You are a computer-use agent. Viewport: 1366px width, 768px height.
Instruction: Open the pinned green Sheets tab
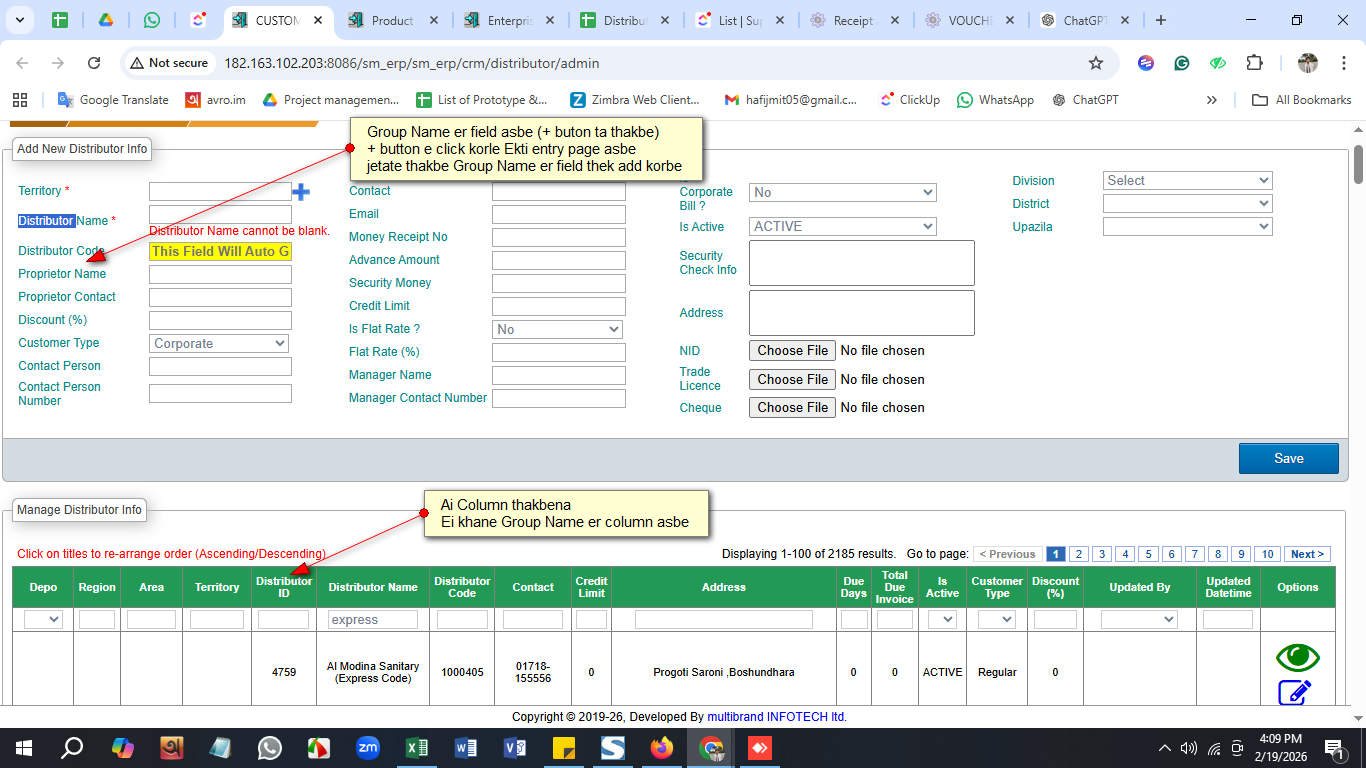[x=60, y=20]
